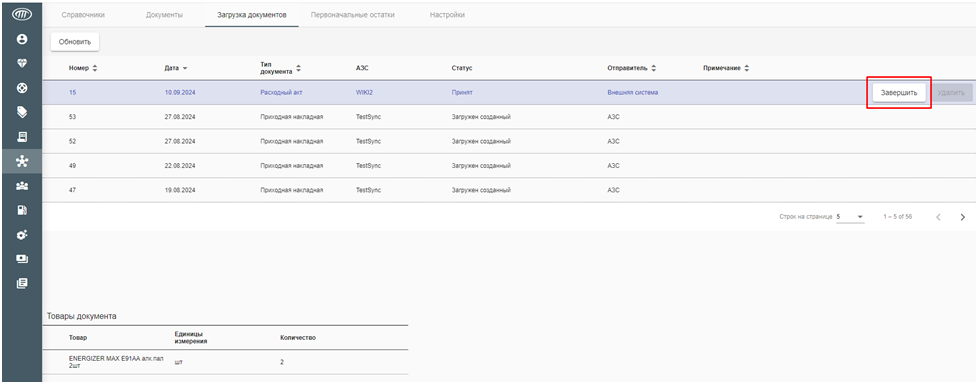Click Статус column header
The width and height of the screenshot is (978, 384).
[462, 68]
